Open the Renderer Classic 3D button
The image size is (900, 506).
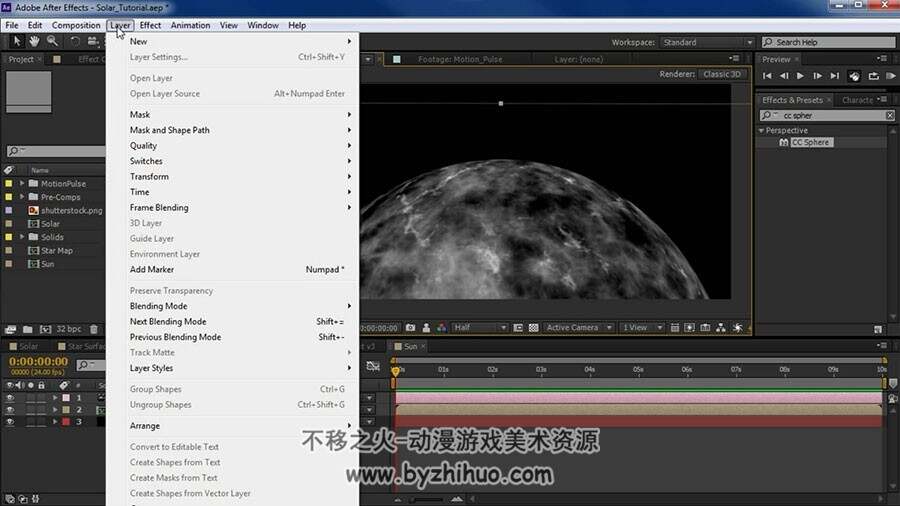tap(722, 74)
